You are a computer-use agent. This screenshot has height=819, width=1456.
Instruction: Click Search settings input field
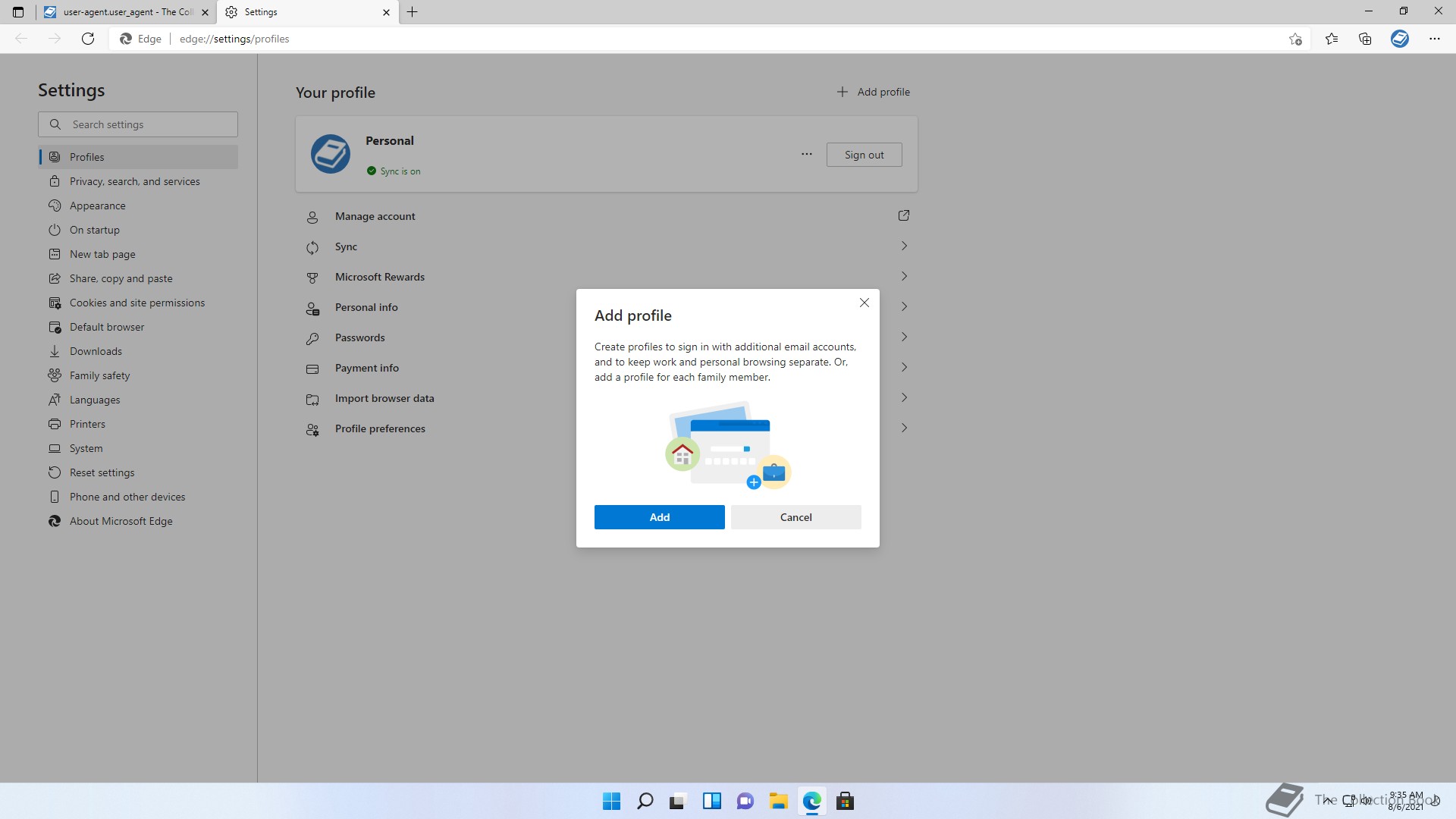click(138, 124)
